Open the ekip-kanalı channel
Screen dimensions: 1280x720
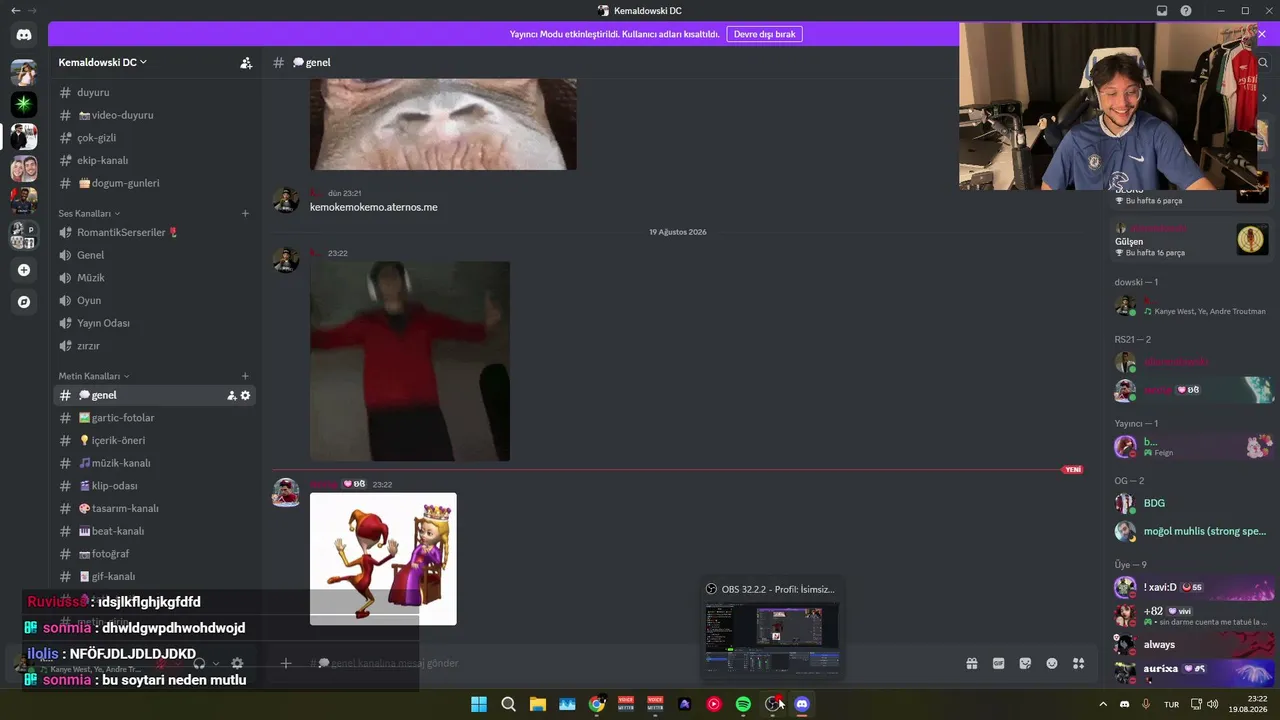155,160
